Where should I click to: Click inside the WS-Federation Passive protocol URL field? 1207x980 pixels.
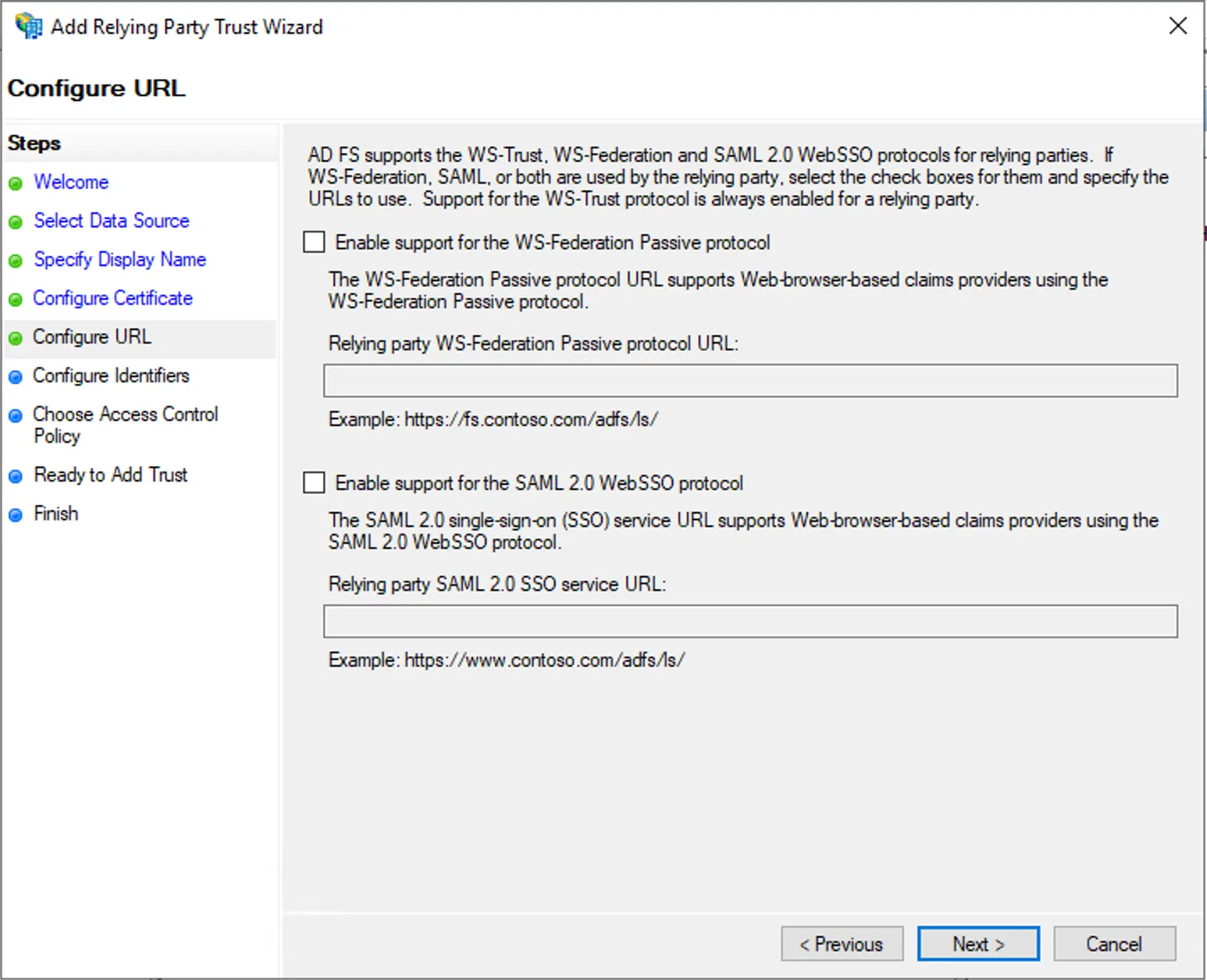click(750, 381)
